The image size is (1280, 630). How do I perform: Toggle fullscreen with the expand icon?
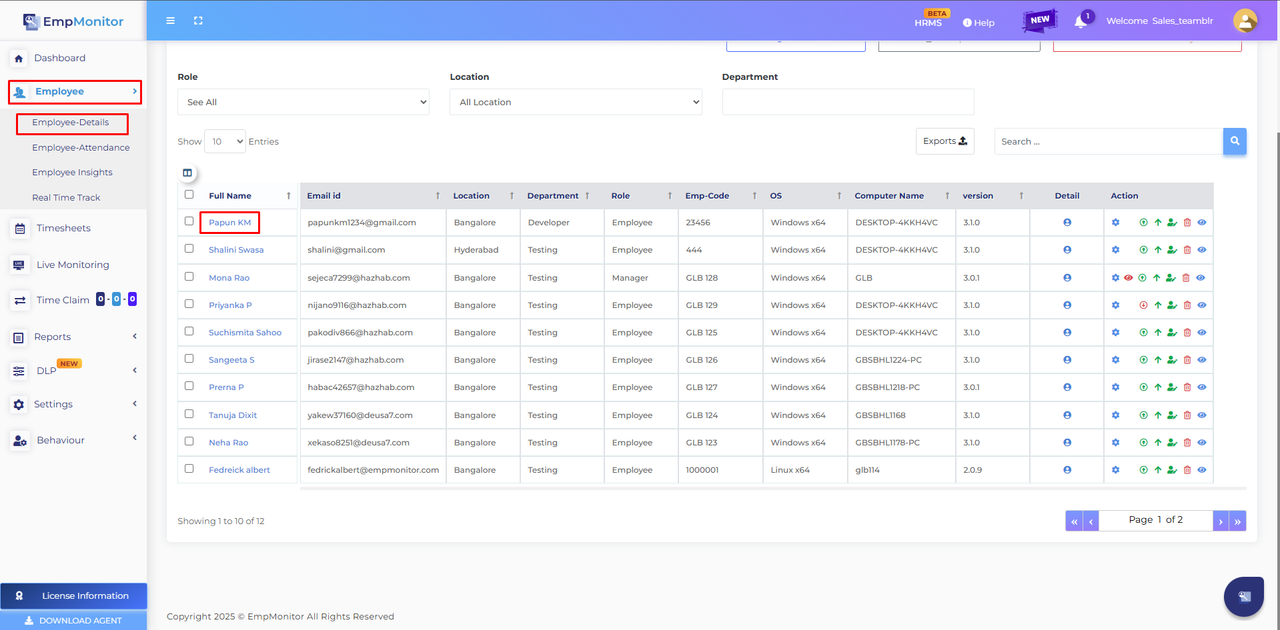tap(198, 20)
